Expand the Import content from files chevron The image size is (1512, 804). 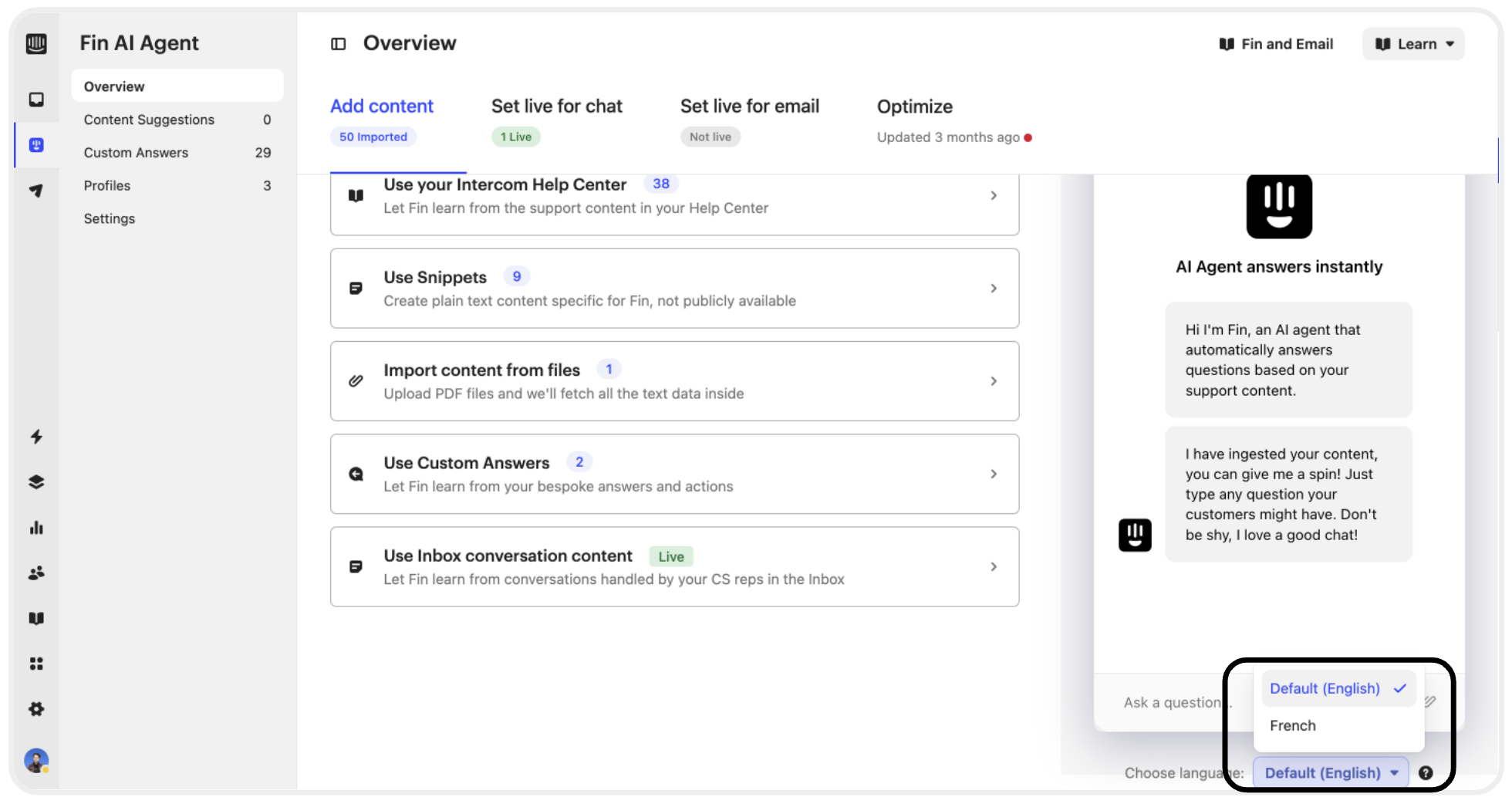pos(994,381)
